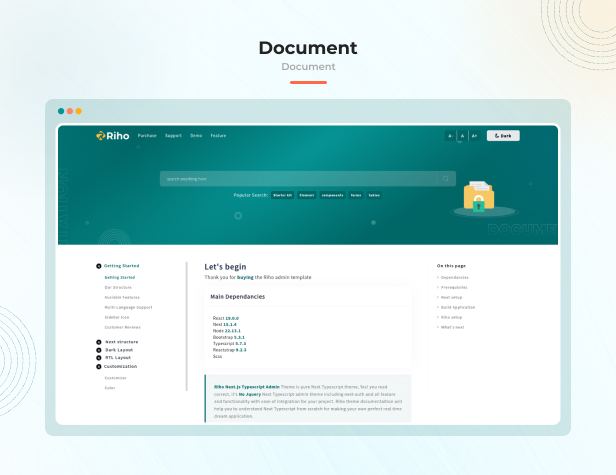Viewport: 616px width, 475px height.
Task: Click the 'Main Dependancies' card heading
Action: coord(238,297)
